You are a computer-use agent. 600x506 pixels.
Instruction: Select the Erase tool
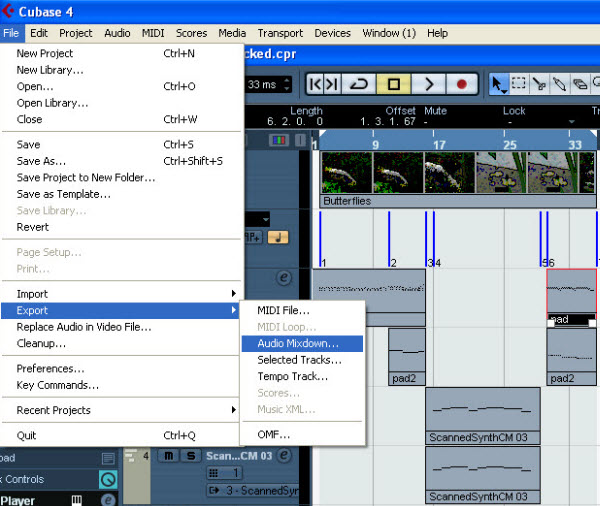coord(580,84)
